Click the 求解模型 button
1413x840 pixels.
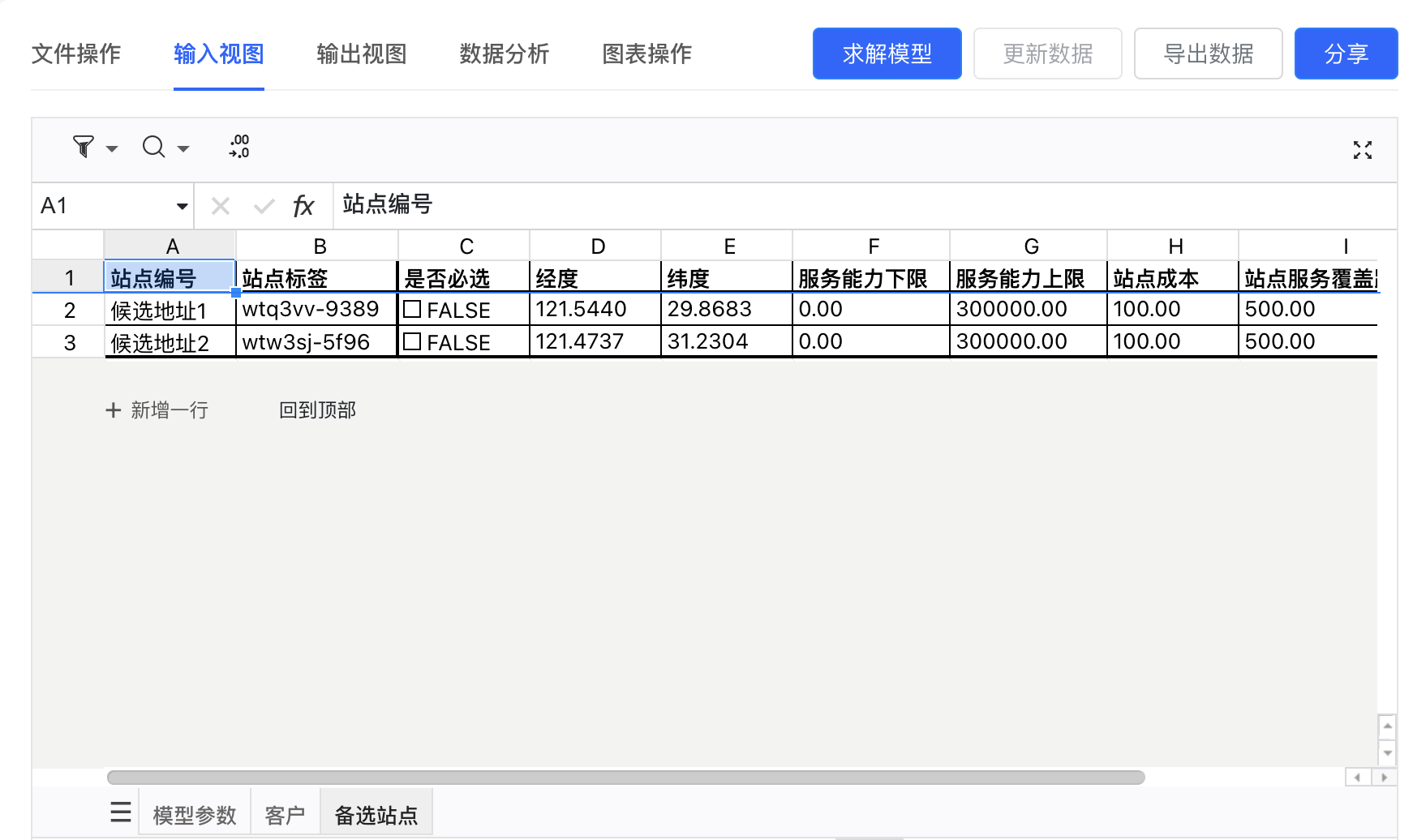pyautogui.click(x=887, y=54)
